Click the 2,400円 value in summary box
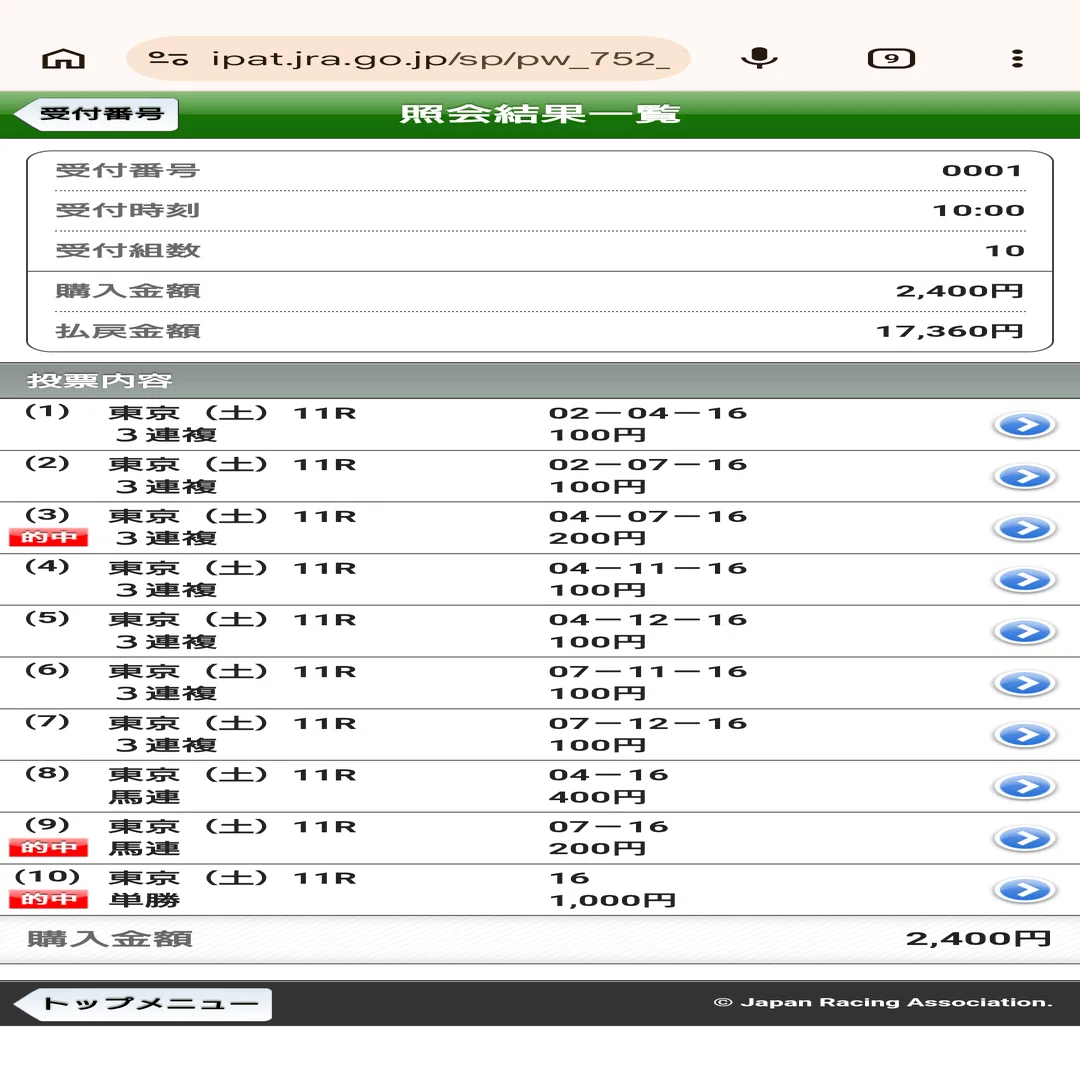Viewport: 1080px width, 1080px height. coord(959,291)
